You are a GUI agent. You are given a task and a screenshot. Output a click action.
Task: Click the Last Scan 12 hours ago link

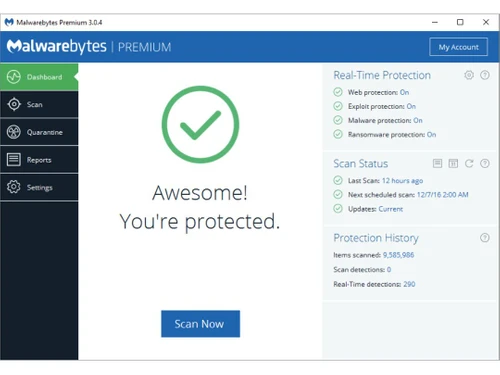pyautogui.click(x=402, y=181)
